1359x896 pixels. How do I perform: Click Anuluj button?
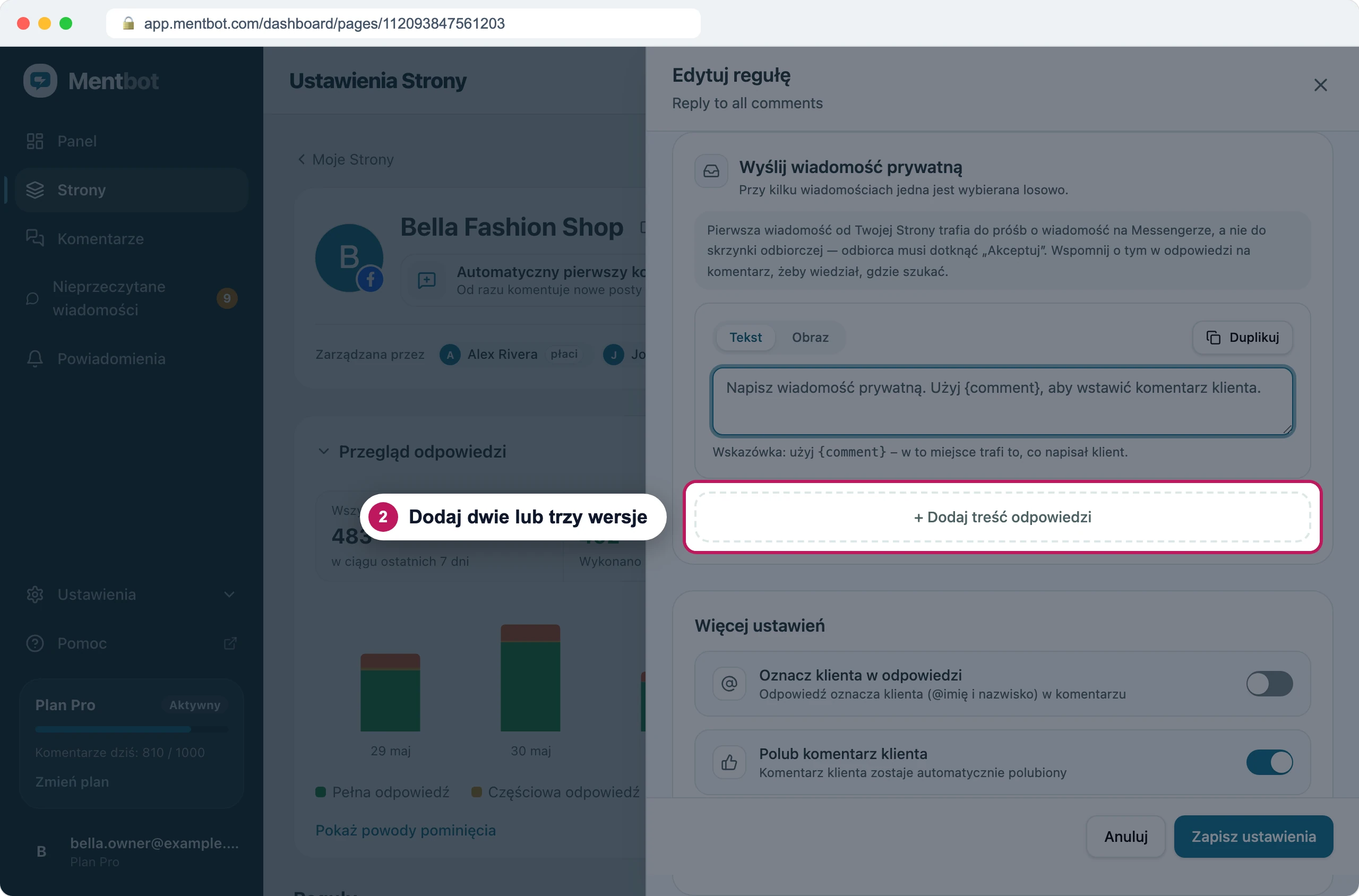(1125, 836)
